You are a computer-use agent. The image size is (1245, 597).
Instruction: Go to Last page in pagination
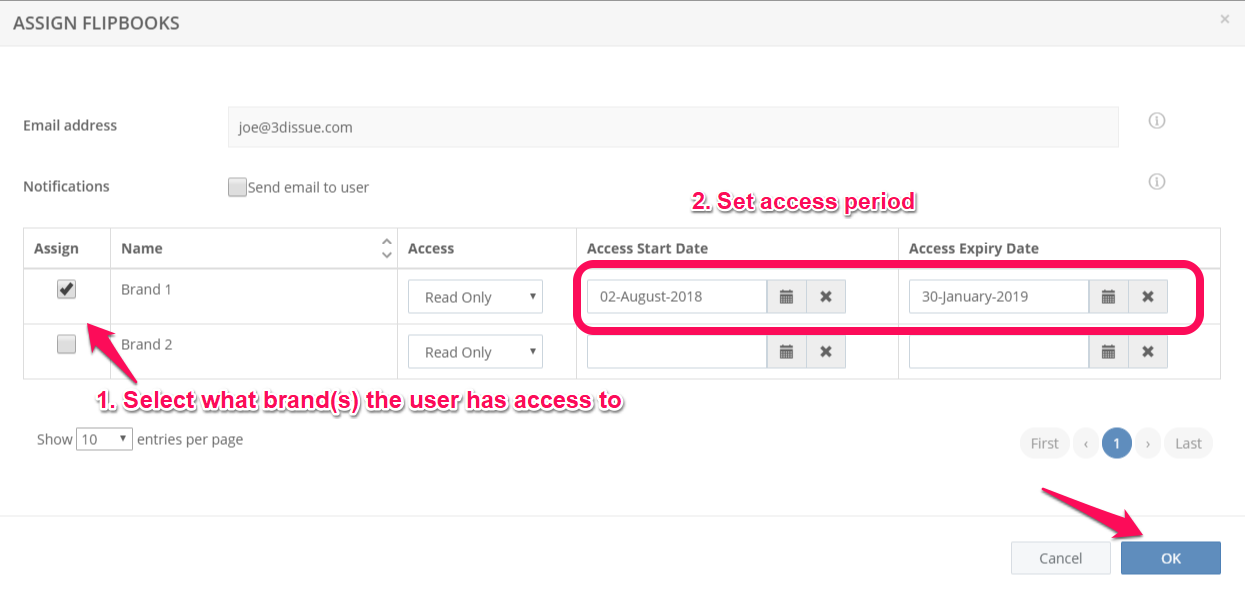[x=1188, y=443]
